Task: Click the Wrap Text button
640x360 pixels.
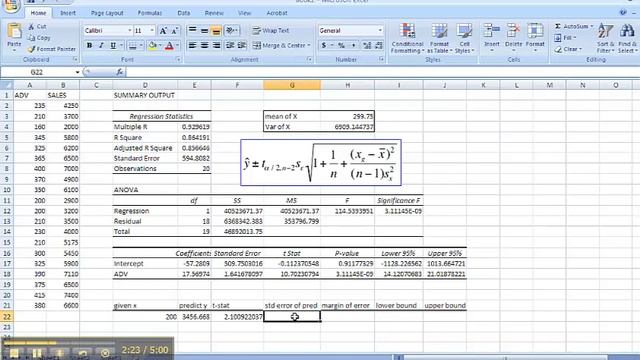Action: (271, 31)
